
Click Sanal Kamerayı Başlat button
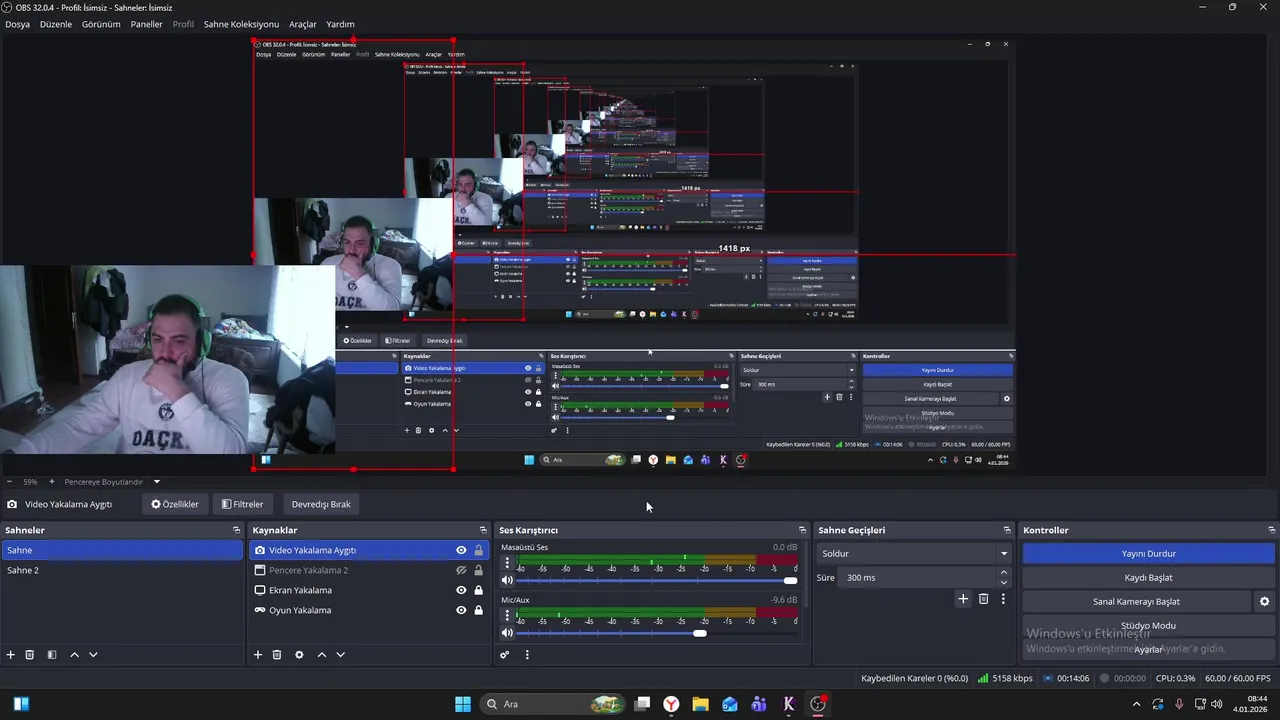point(1136,602)
